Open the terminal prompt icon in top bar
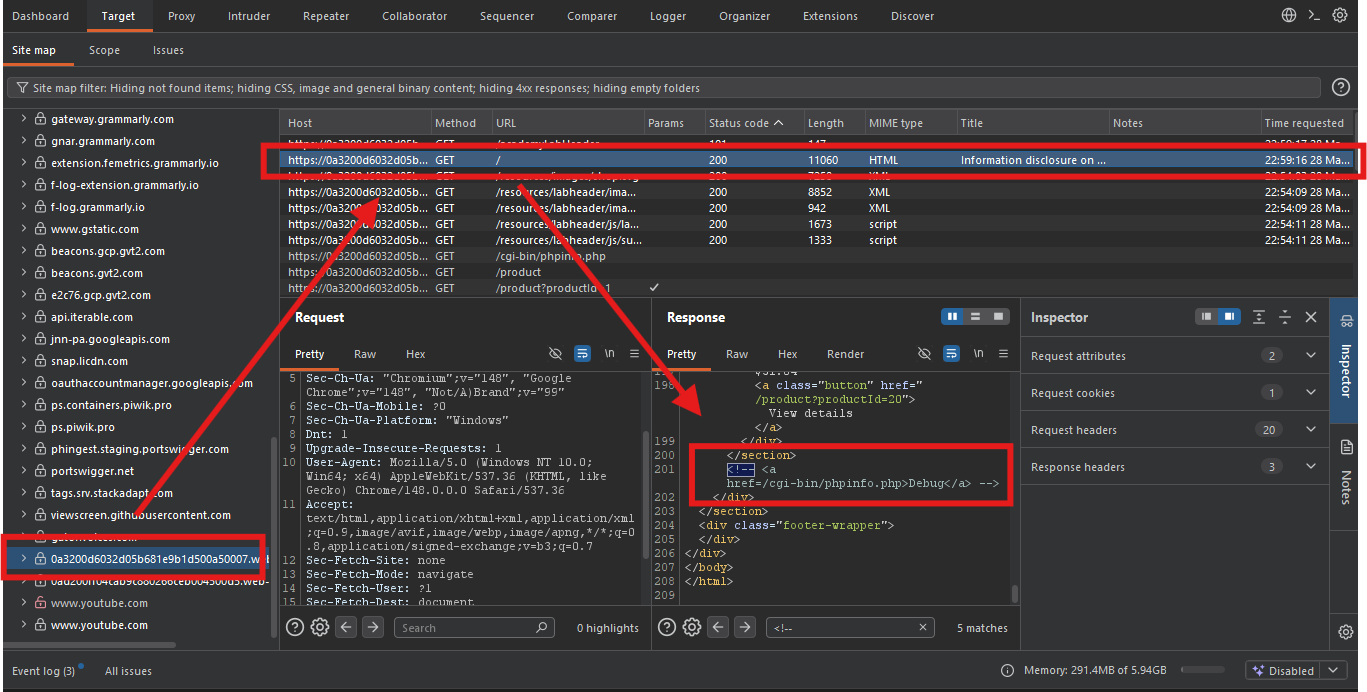This screenshot has height=692, width=1367. 1314,15
